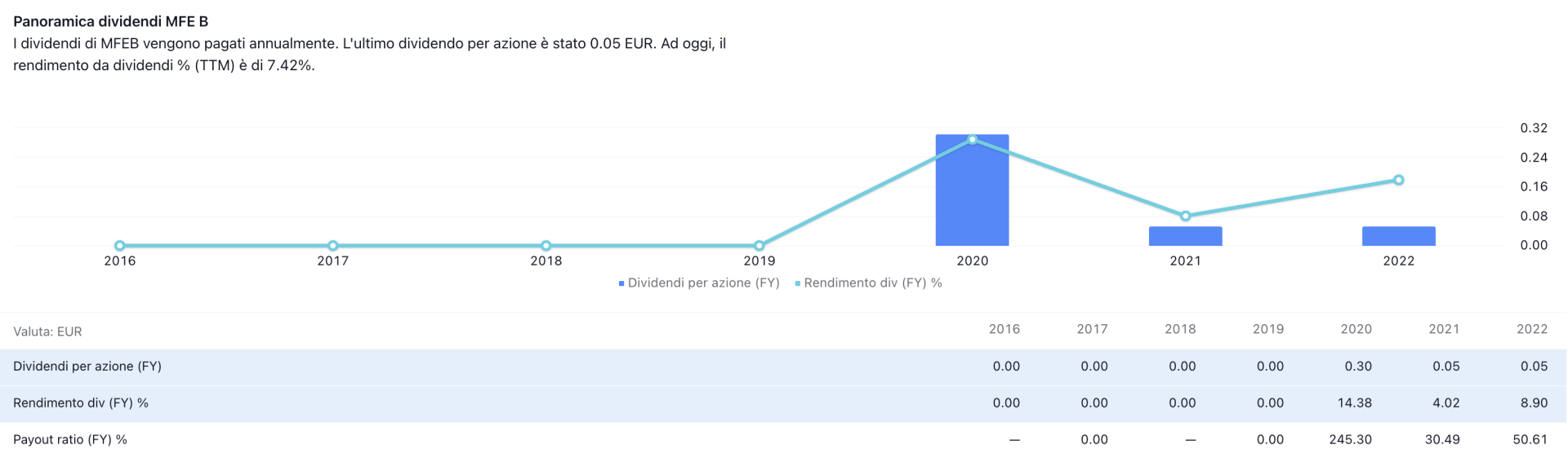Click the 2021 yield line data point
Screen dimensions: 1568x454
(x=1186, y=216)
